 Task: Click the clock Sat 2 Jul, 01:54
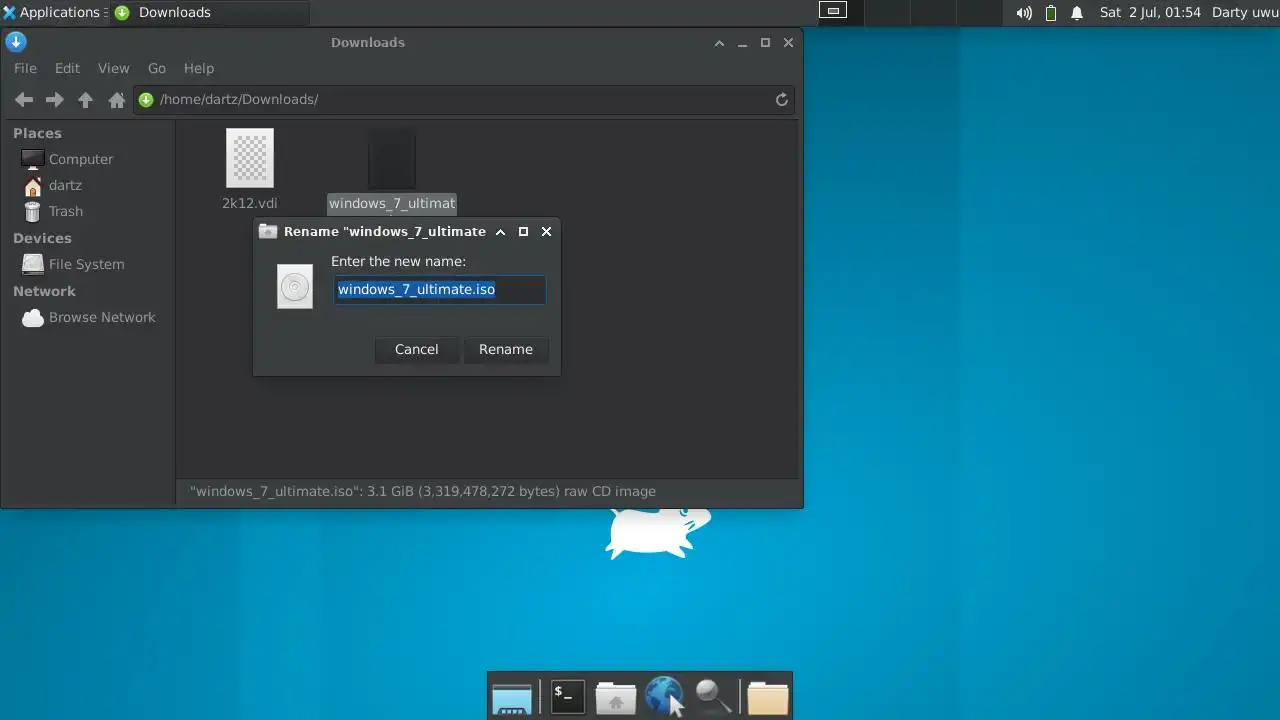[x=1150, y=12]
